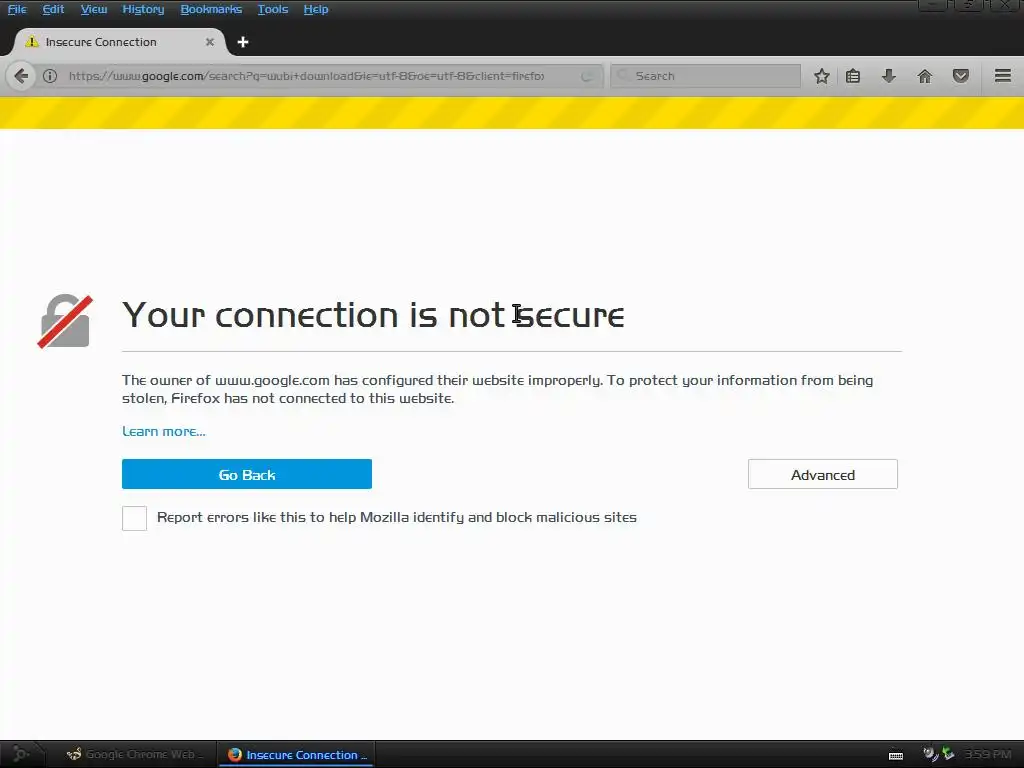The image size is (1024, 768).
Task: Check the report errors to Mozilla checkbox
Action: 135,519
